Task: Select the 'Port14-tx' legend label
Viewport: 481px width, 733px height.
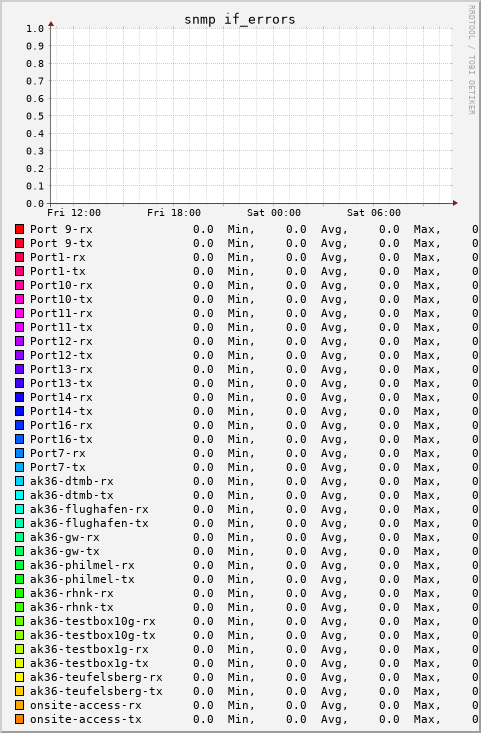Action: pos(61,411)
